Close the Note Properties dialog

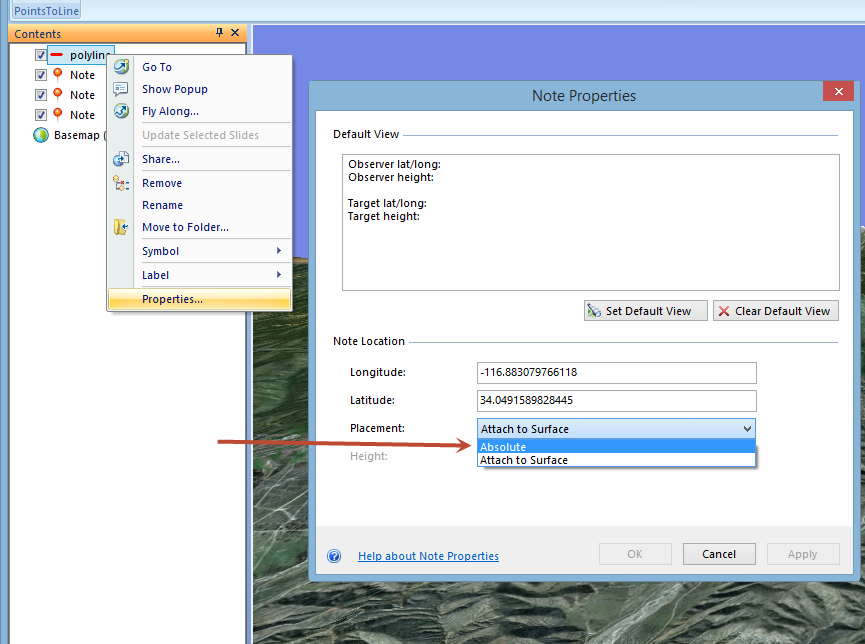pyautogui.click(x=839, y=91)
